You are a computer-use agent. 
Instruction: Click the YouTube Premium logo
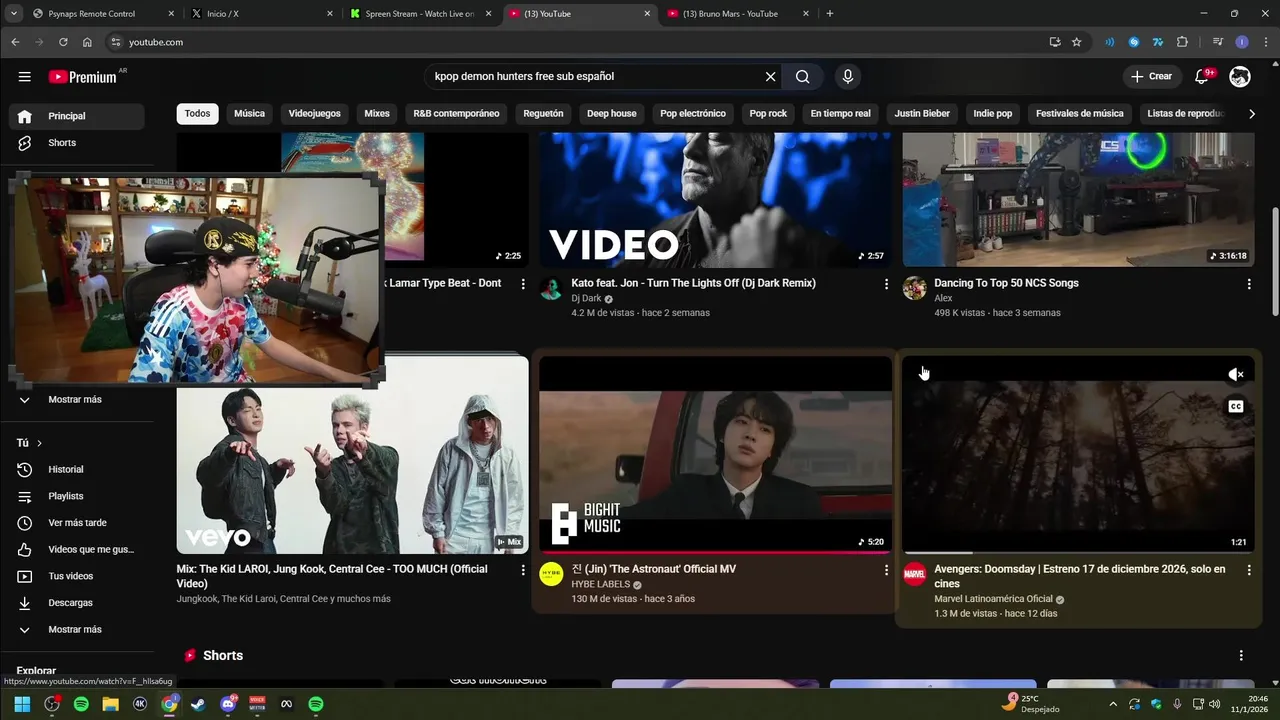[x=82, y=77]
